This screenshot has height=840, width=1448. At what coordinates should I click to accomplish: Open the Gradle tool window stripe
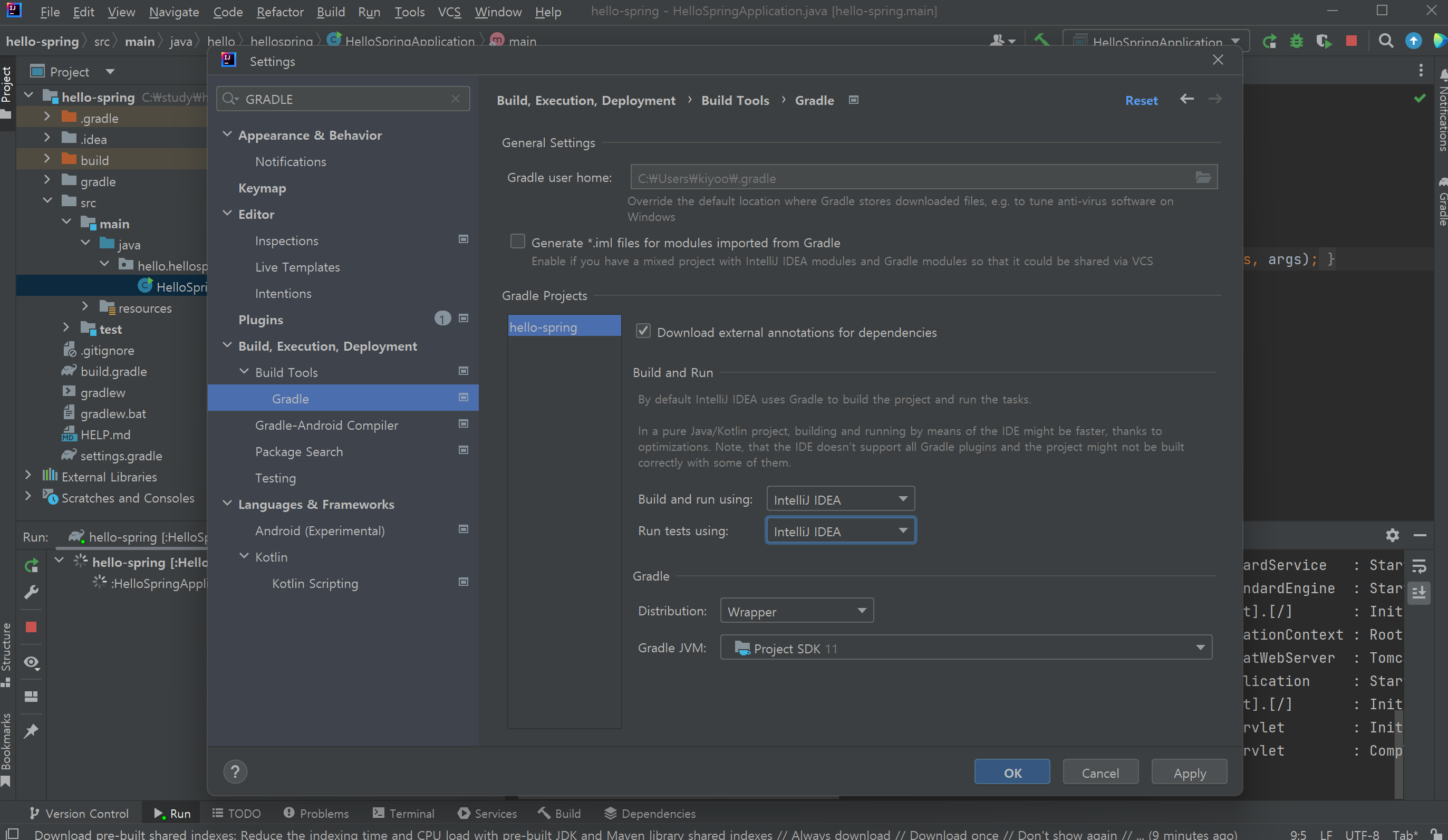(1442, 201)
